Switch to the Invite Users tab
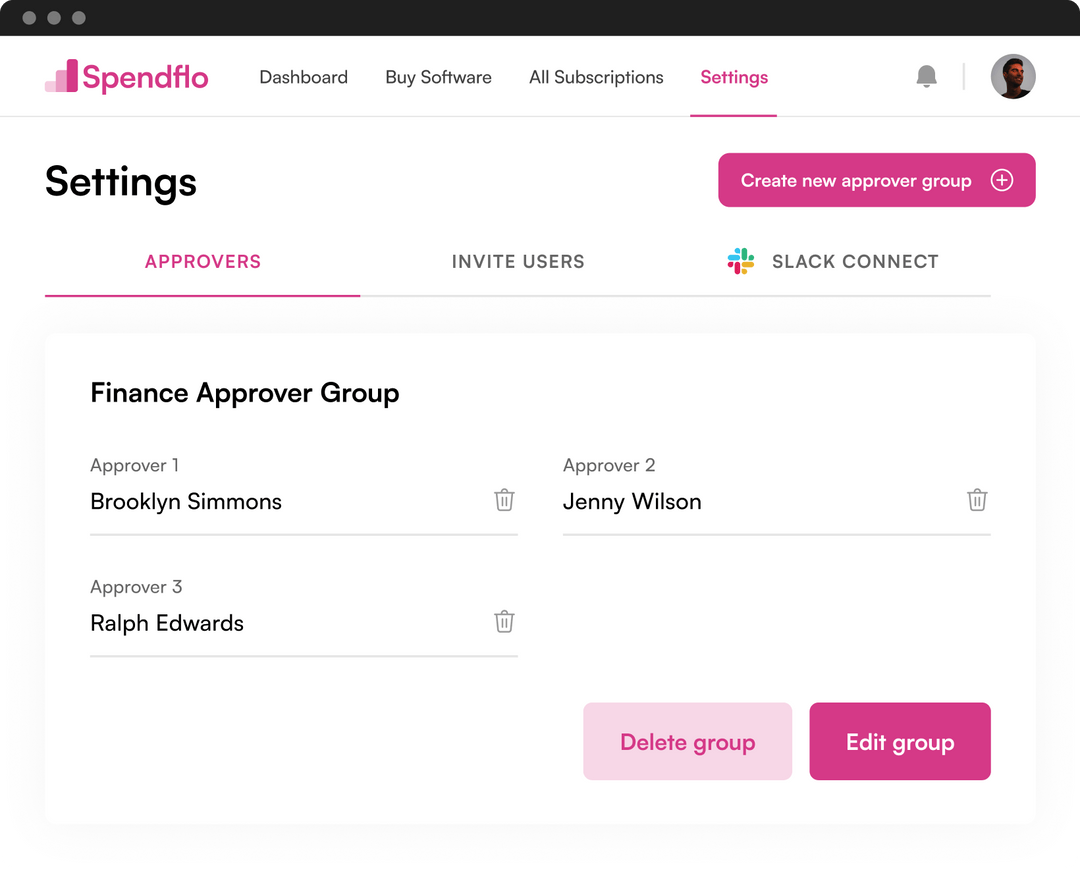Image resolution: width=1080 pixels, height=869 pixels. (517, 261)
